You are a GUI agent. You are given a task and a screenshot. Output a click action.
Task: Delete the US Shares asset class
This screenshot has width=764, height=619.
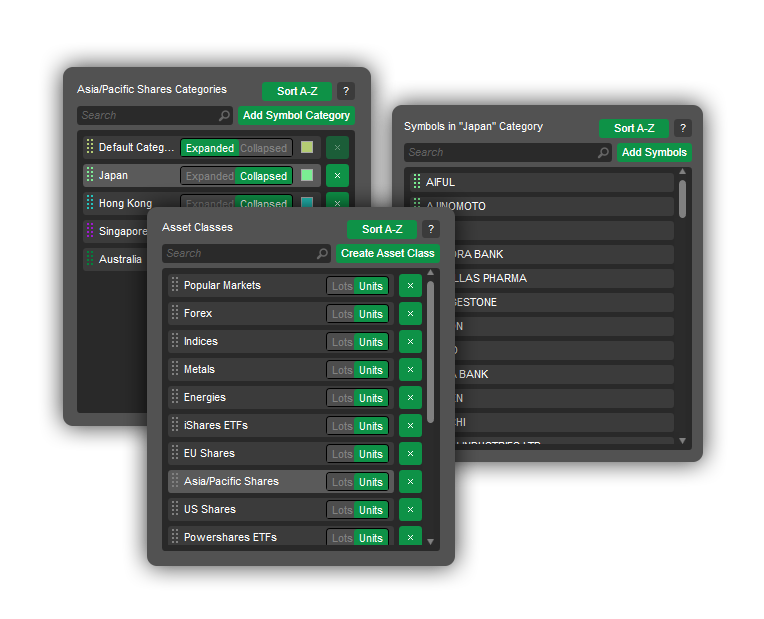click(x=410, y=510)
